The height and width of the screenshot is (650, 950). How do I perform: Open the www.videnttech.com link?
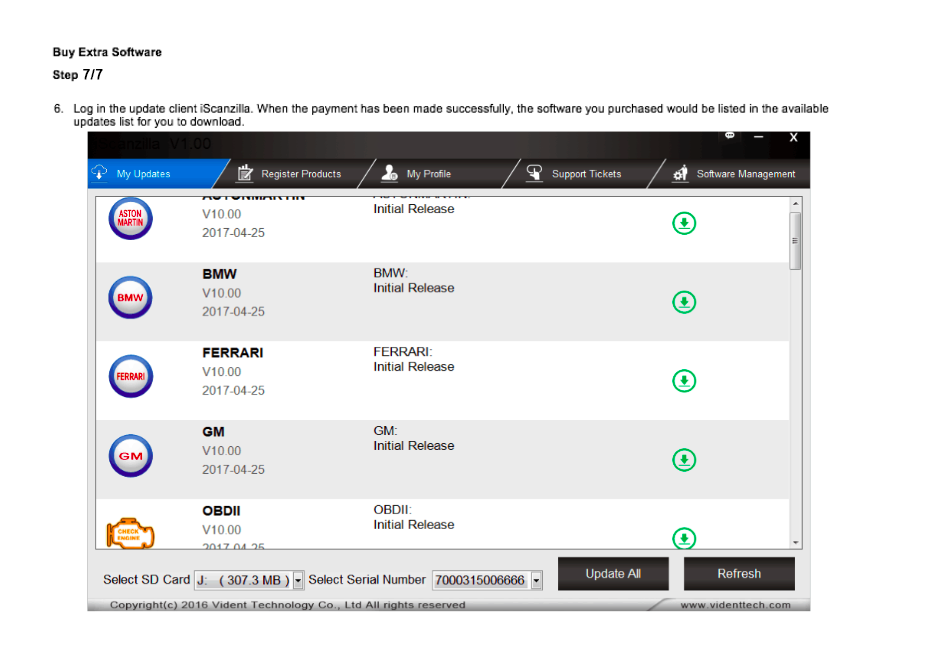736,605
